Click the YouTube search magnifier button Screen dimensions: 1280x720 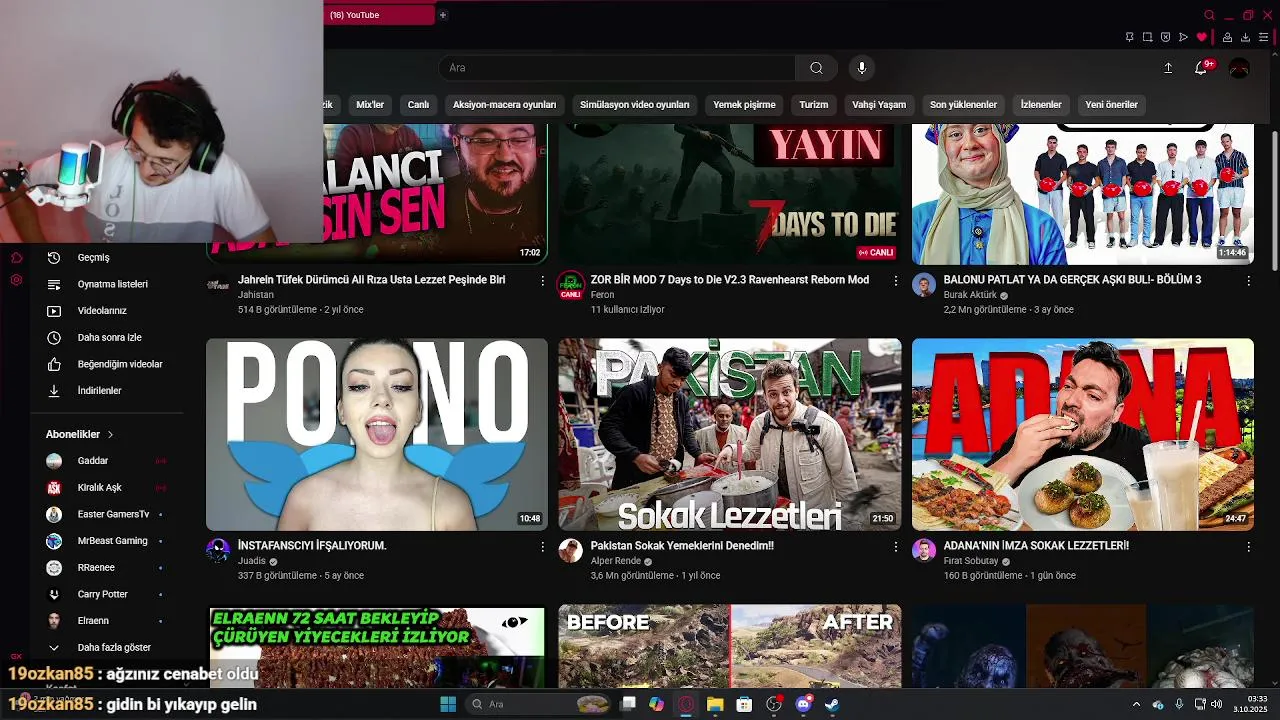(816, 68)
